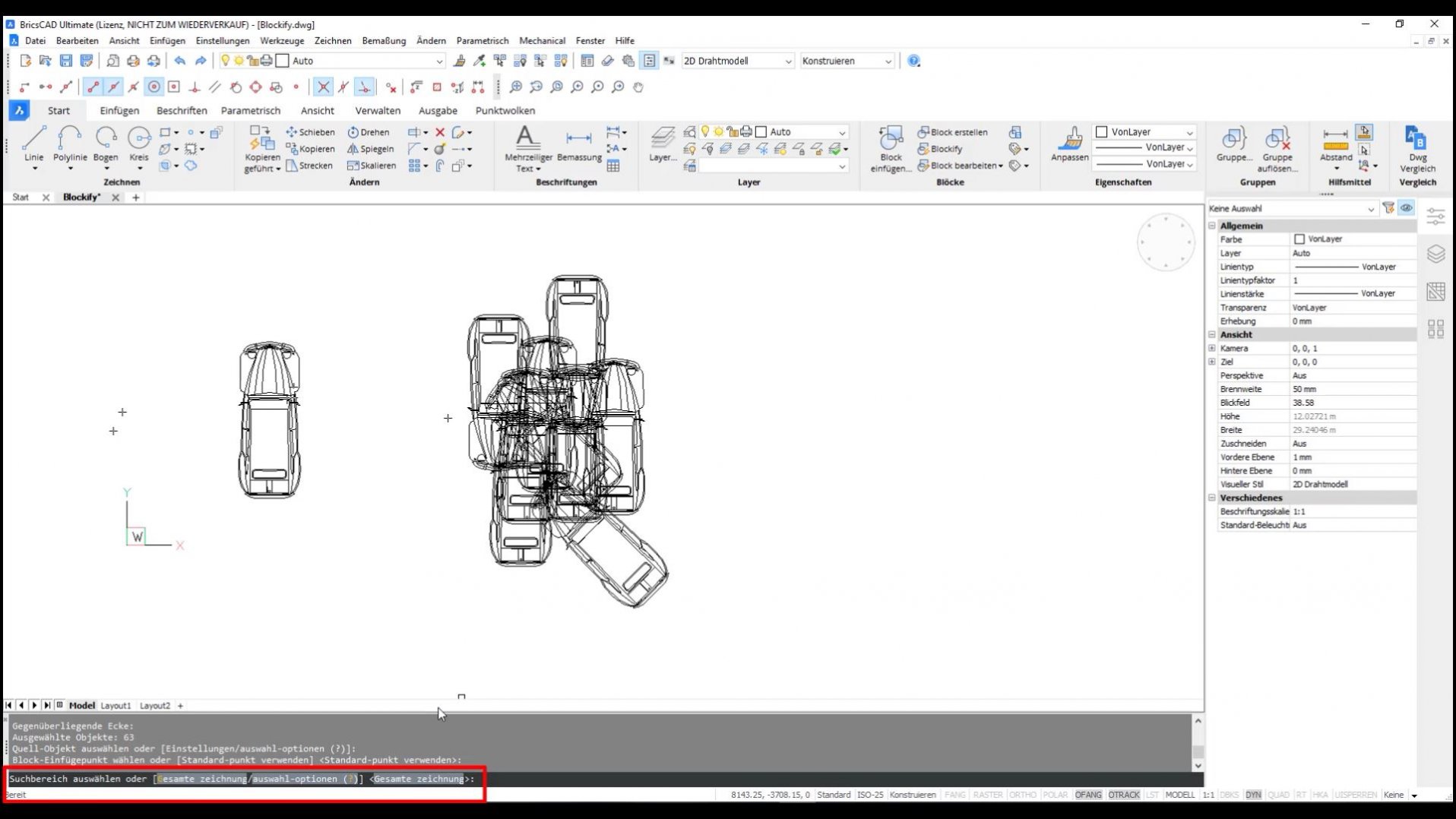The width and height of the screenshot is (1456, 819).
Task: Click the save diskette icon
Action: 66,61
